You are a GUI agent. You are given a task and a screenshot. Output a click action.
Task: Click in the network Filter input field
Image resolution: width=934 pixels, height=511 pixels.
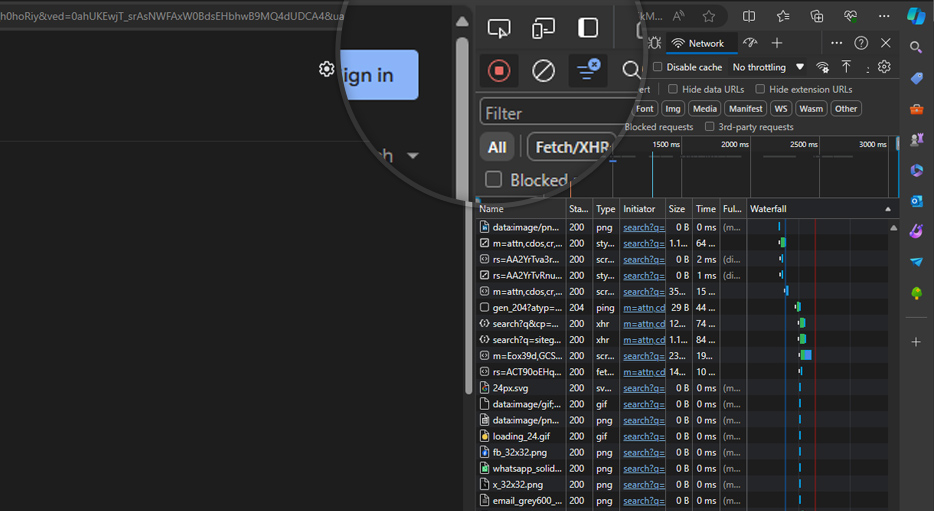557,113
